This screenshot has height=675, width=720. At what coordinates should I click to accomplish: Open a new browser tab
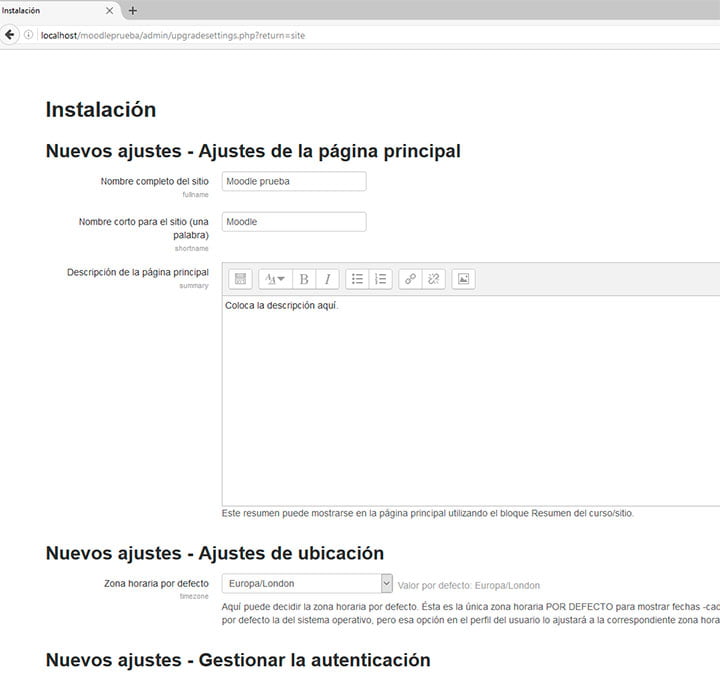click(x=133, y=10)
